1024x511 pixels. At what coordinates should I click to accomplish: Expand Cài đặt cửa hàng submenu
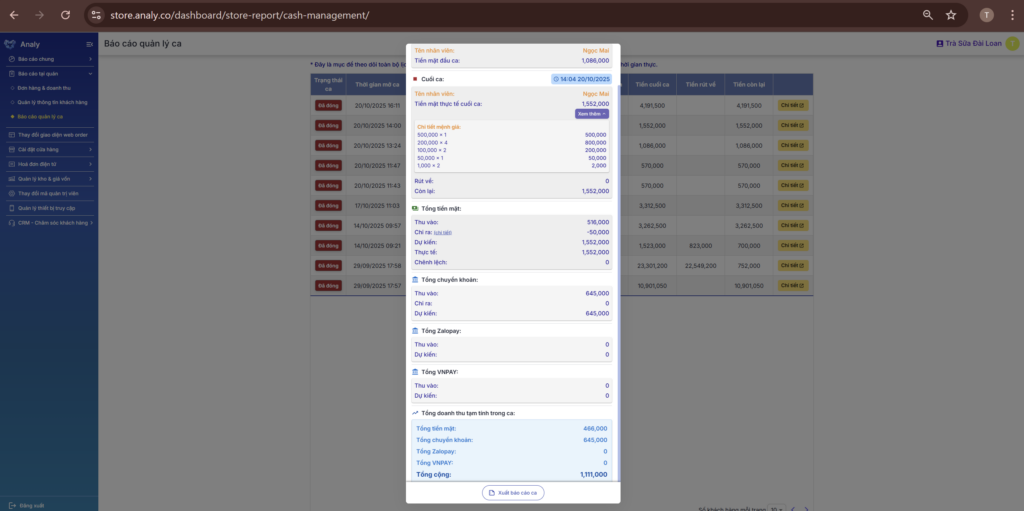[x=48, y=149]
